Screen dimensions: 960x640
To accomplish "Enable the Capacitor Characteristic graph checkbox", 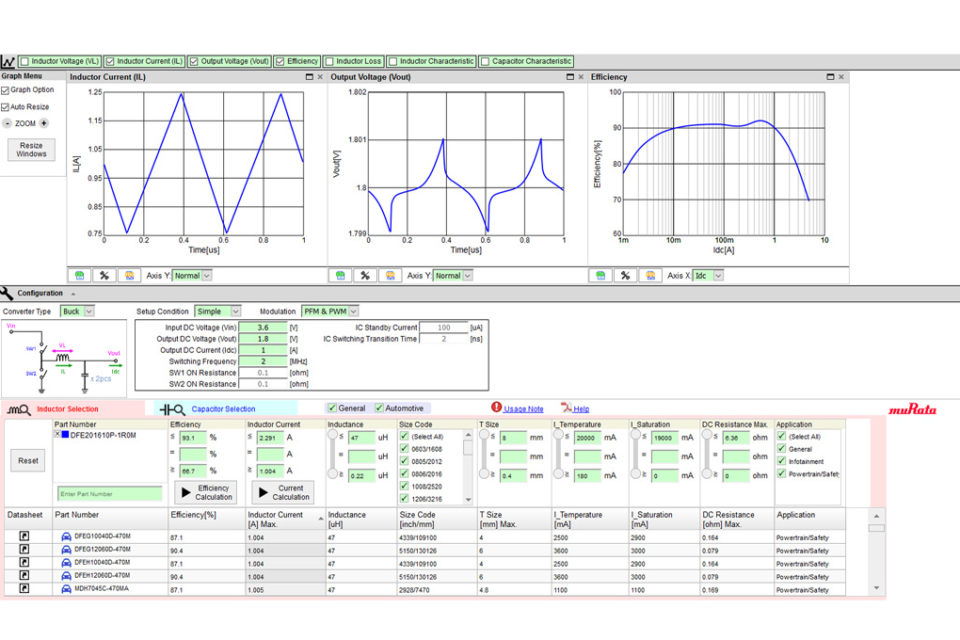I will (485, 61).
